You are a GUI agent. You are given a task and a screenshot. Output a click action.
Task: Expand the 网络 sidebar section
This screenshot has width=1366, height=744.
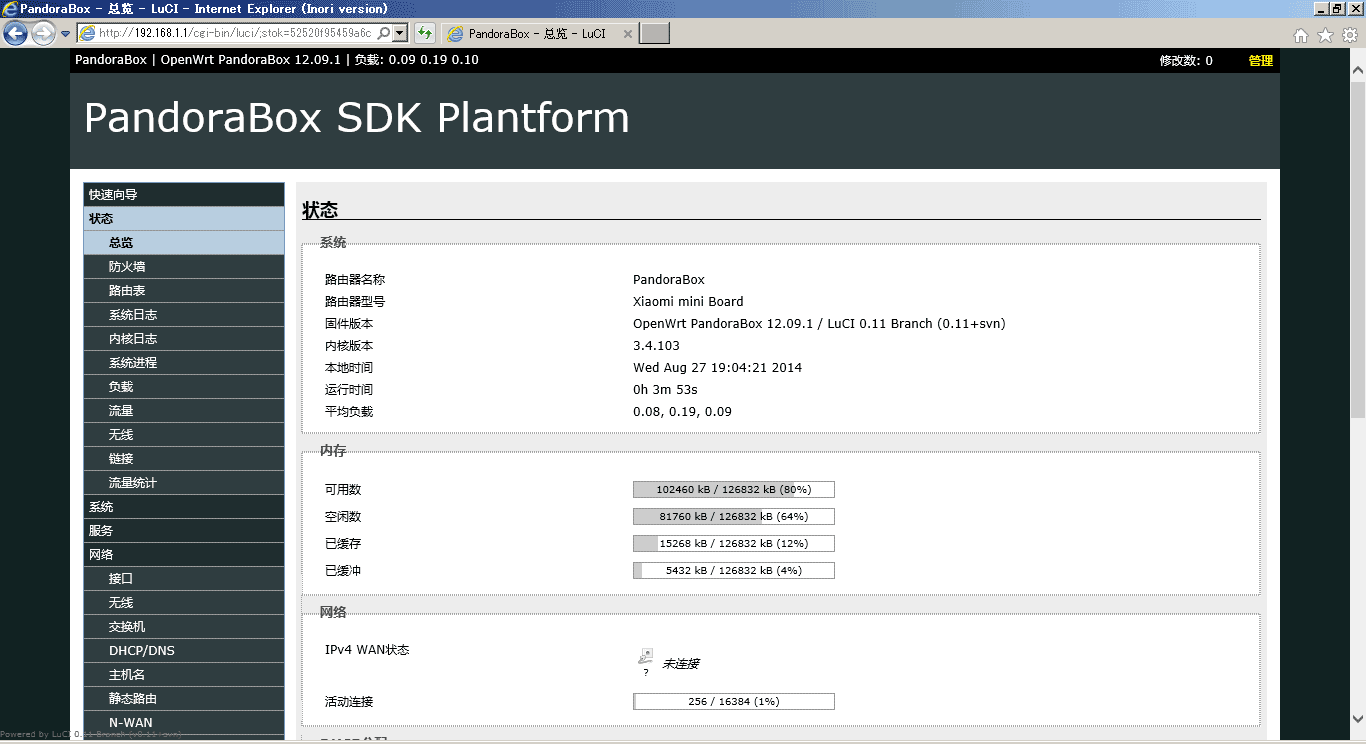[184, 554]
